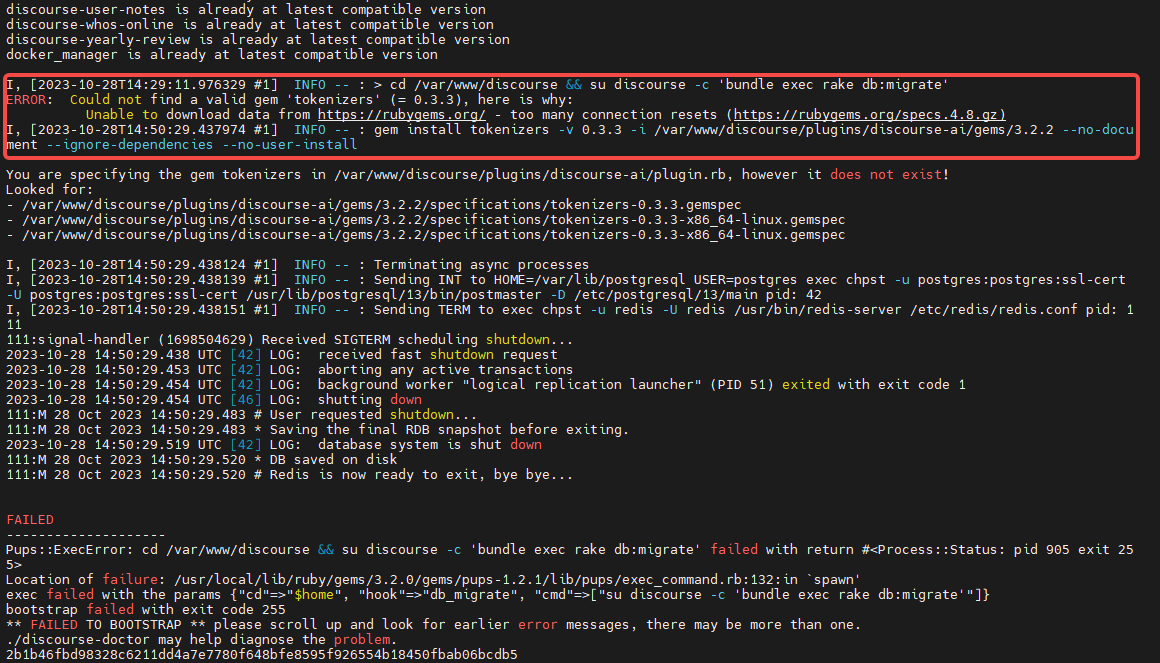Click the 'Received SIGTERM scheduling shutdown...' line
This screenshot has height=663, width=1160.
[289, 340]
